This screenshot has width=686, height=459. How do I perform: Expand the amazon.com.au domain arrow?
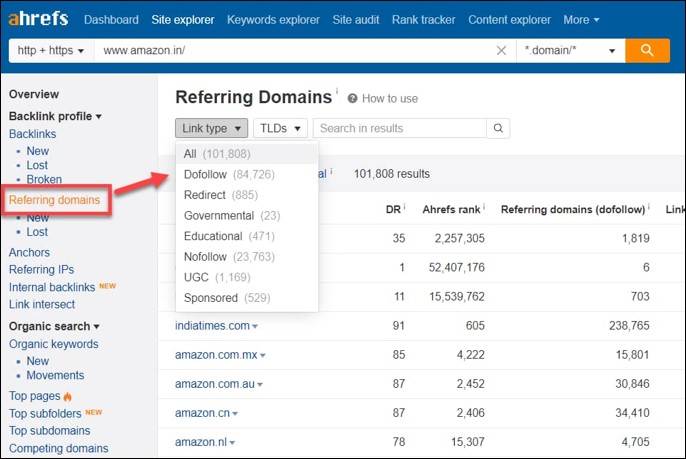pos(260,385)
